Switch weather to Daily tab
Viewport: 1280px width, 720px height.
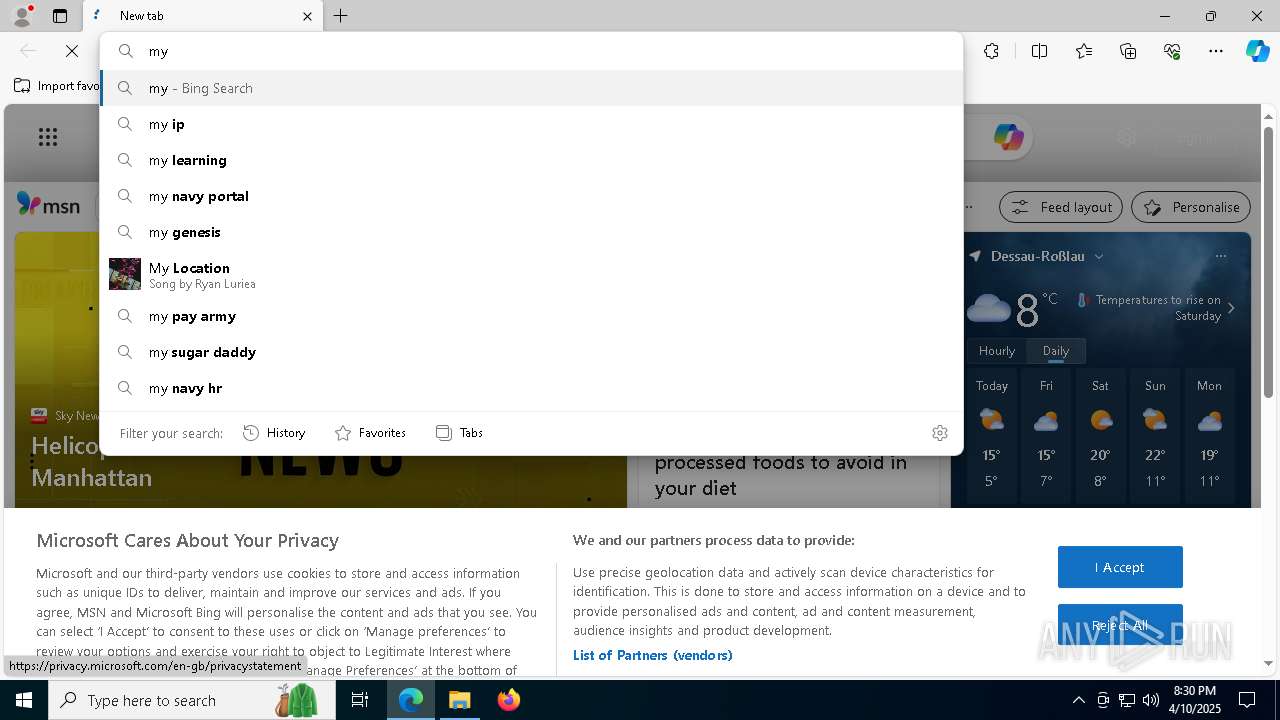pyautogui.click(x=1056, y=351)
